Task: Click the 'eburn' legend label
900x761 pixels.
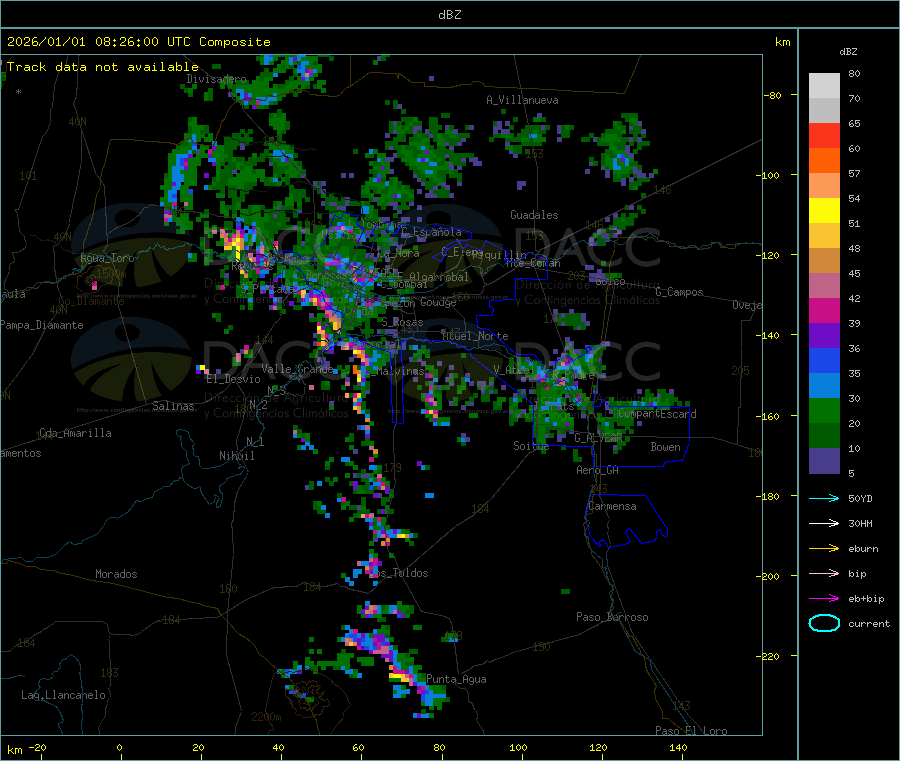Action: (x=863, y=549)
